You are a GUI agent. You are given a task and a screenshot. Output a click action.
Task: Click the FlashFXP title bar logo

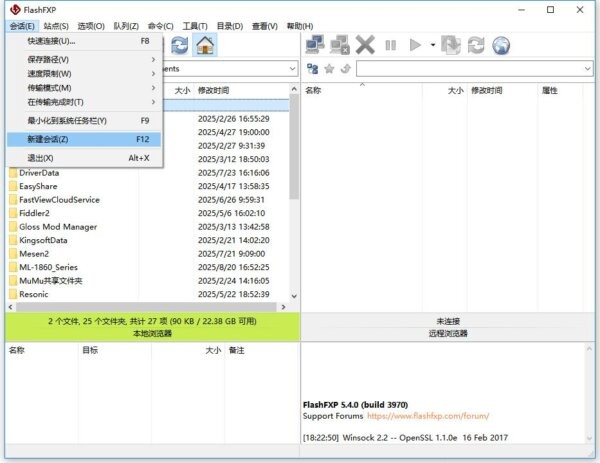coord(15,9)
